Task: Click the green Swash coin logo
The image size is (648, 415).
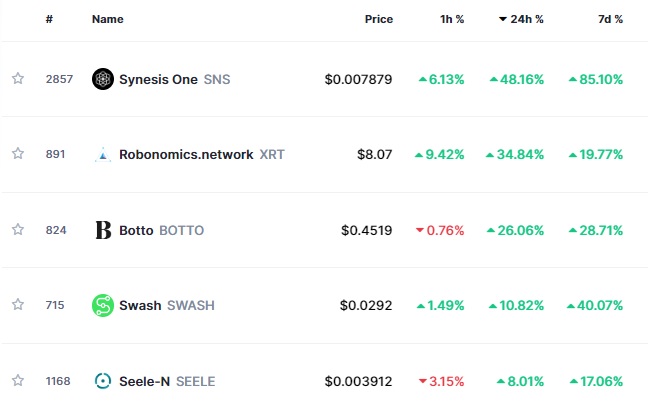Action: pyautogui.click(x=102, y=305)
